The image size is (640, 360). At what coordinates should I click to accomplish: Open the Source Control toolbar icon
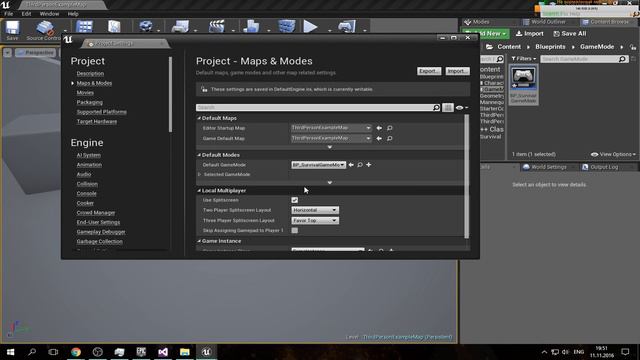click(x=44, y=28)
